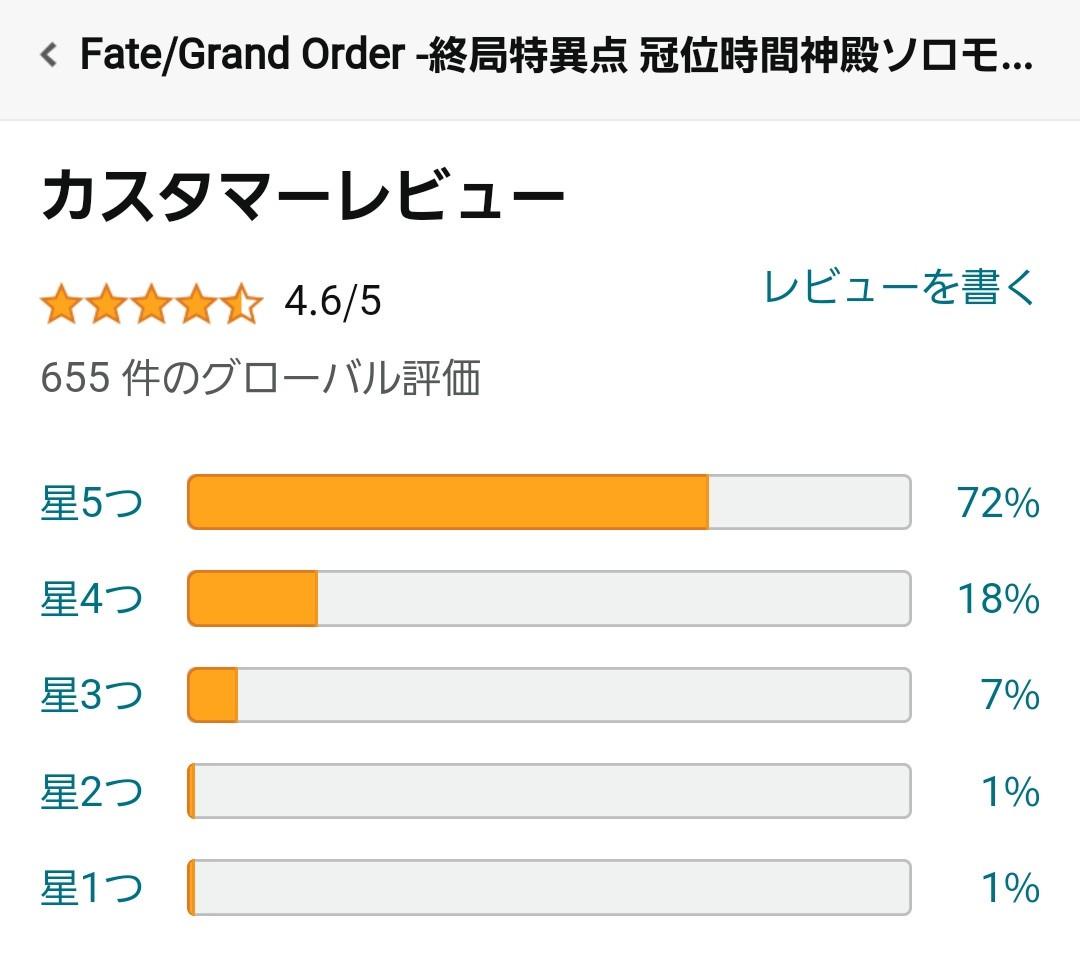Select the 4.6/5 rating text
This screenshot has height=961, width=1080.
click(x=333, y=301)
